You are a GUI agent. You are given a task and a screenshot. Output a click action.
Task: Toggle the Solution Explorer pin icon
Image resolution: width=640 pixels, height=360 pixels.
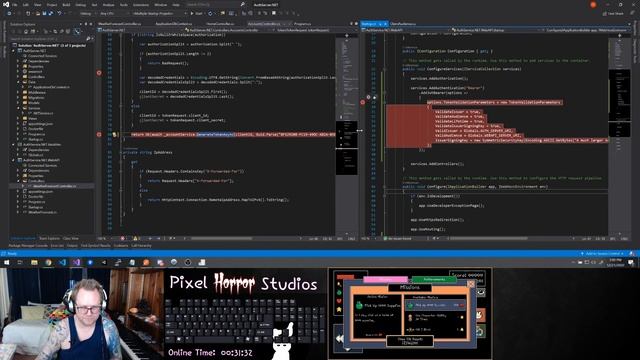(x=85, y=24)
